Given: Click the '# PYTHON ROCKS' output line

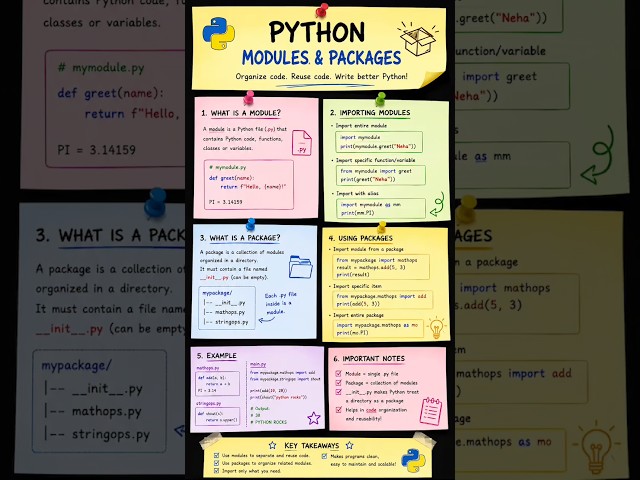Looking at the screenshot, I should click(x=269, y=422).
